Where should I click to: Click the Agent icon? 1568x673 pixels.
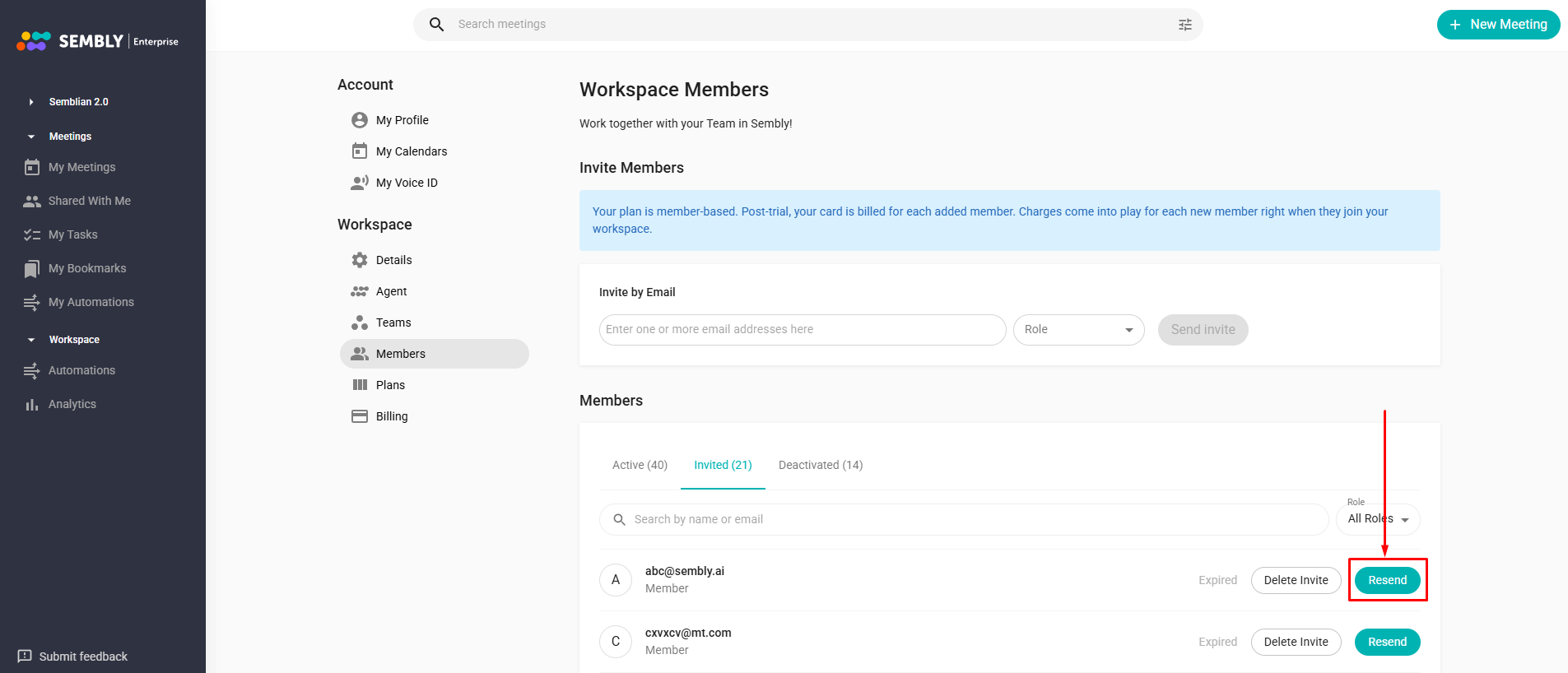pyautogui.click(x=360, y=291)
